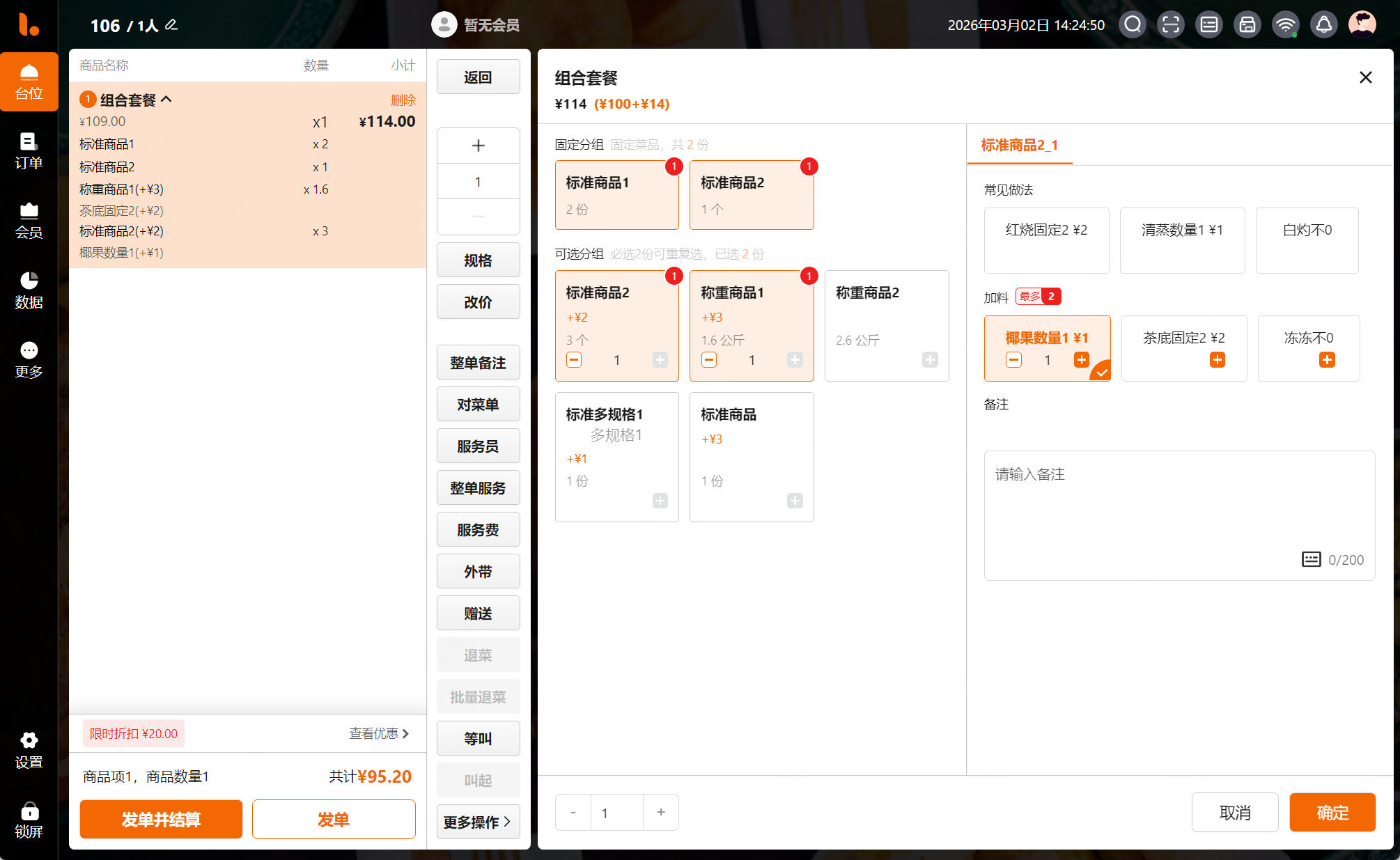Image resolution: width=1400 pixels, height=860 pixels.
Task: Edit guest count pencil icon
Action: 171,25
